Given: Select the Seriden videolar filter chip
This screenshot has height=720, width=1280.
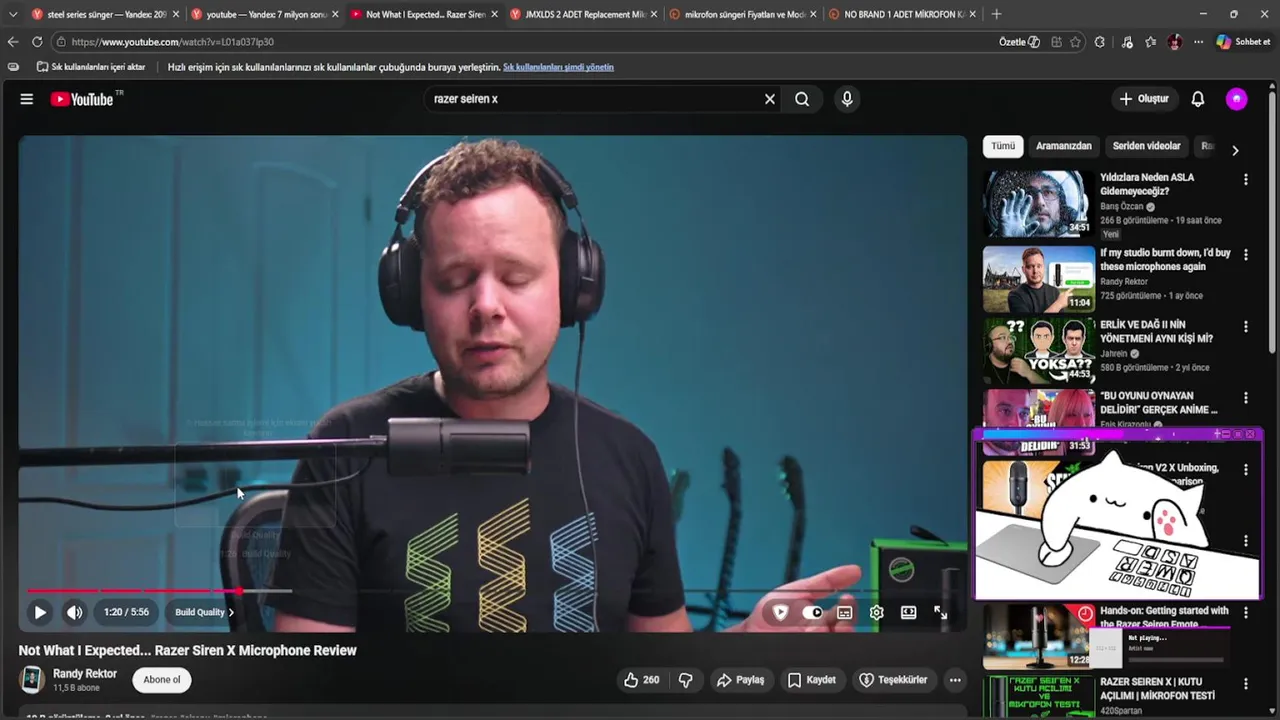Looking at the screenshot, I should click(1146, 146).
